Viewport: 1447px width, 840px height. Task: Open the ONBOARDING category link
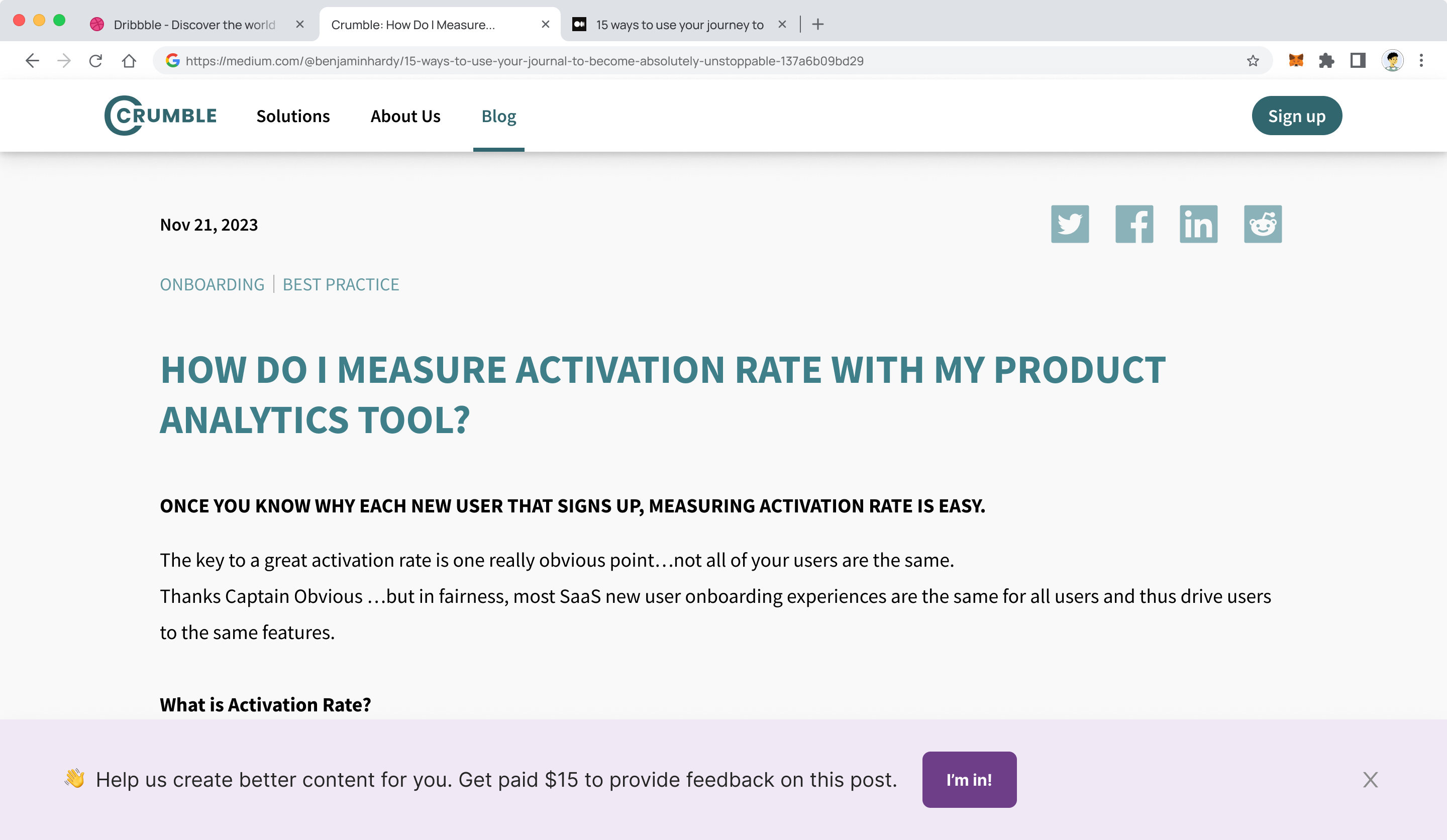(x=212, y=284)
